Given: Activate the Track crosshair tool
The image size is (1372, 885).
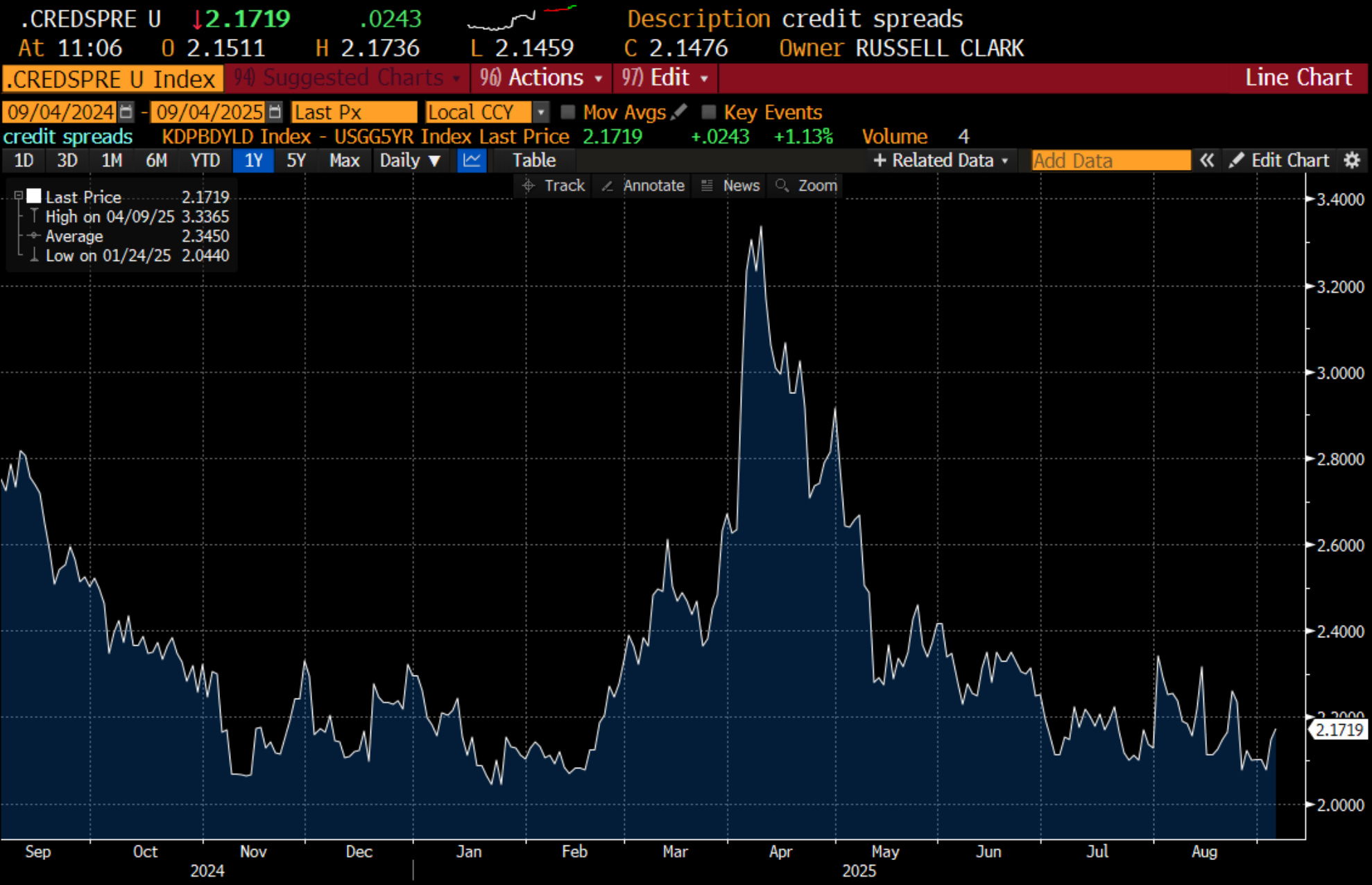Looking at the screenshot, I should (554, 186).
